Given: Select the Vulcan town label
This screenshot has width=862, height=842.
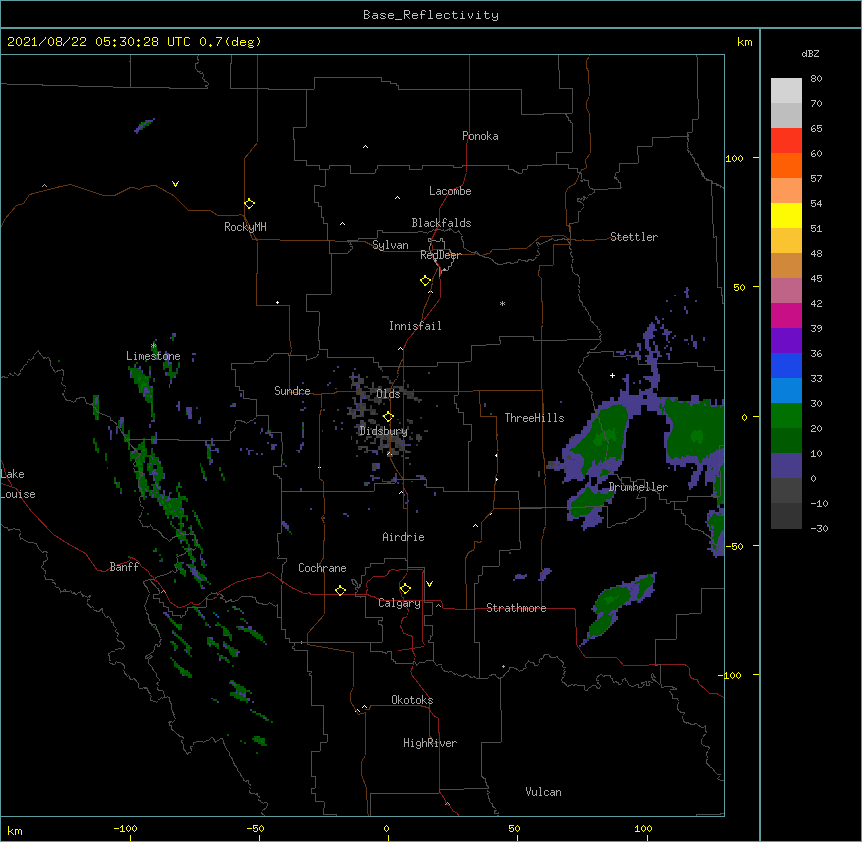Looking at the screenshot, I should [543, 792].
